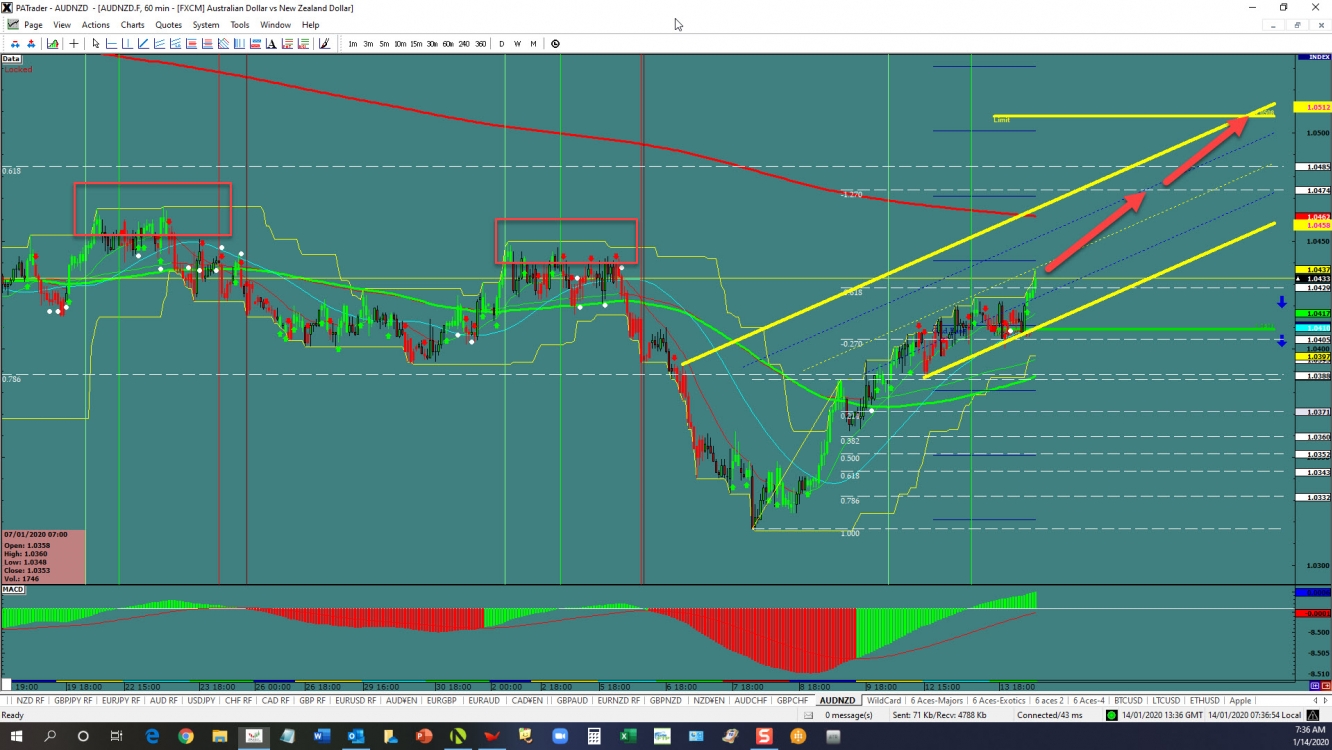The height and width of the screenshot is (750, 1332).
Task: Click the upper blue down arrow marker
Action: click(x=1281, y=302)
